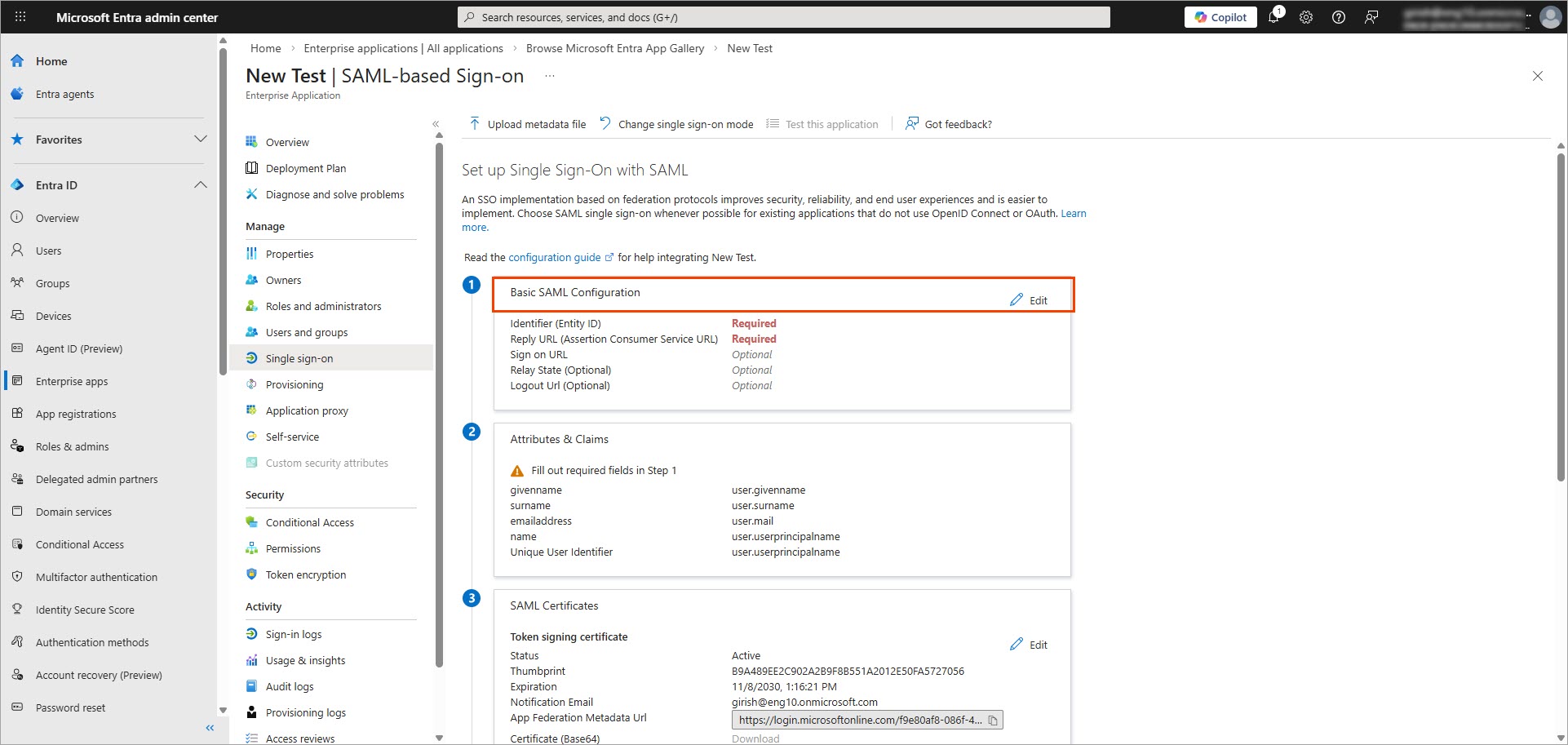The width and height of the screenshot is (1568, 745).
Task: Click the Authentication methods icon
Action: pos(17,642)
